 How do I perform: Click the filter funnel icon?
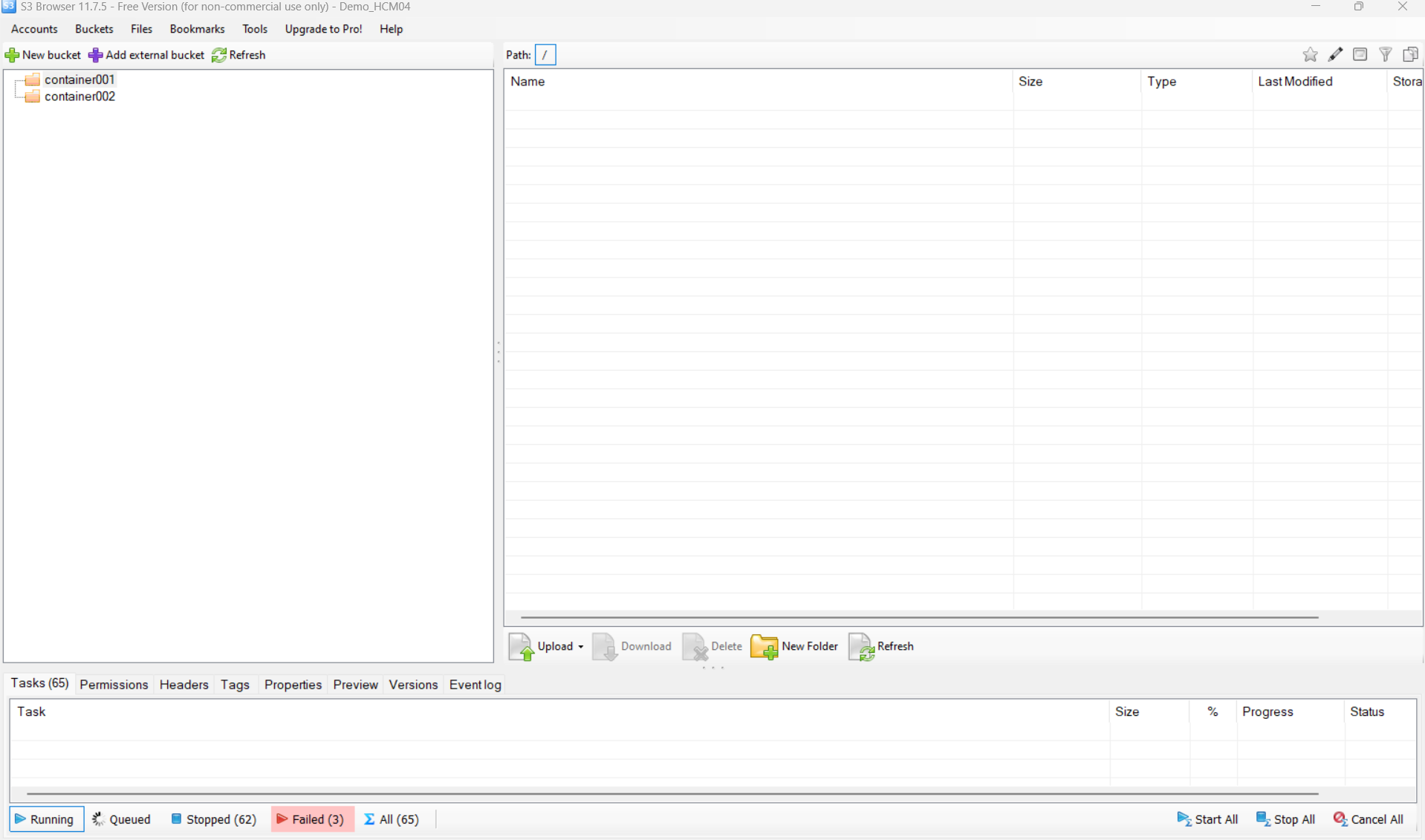pyautogui.click(x=1386, y=55)
